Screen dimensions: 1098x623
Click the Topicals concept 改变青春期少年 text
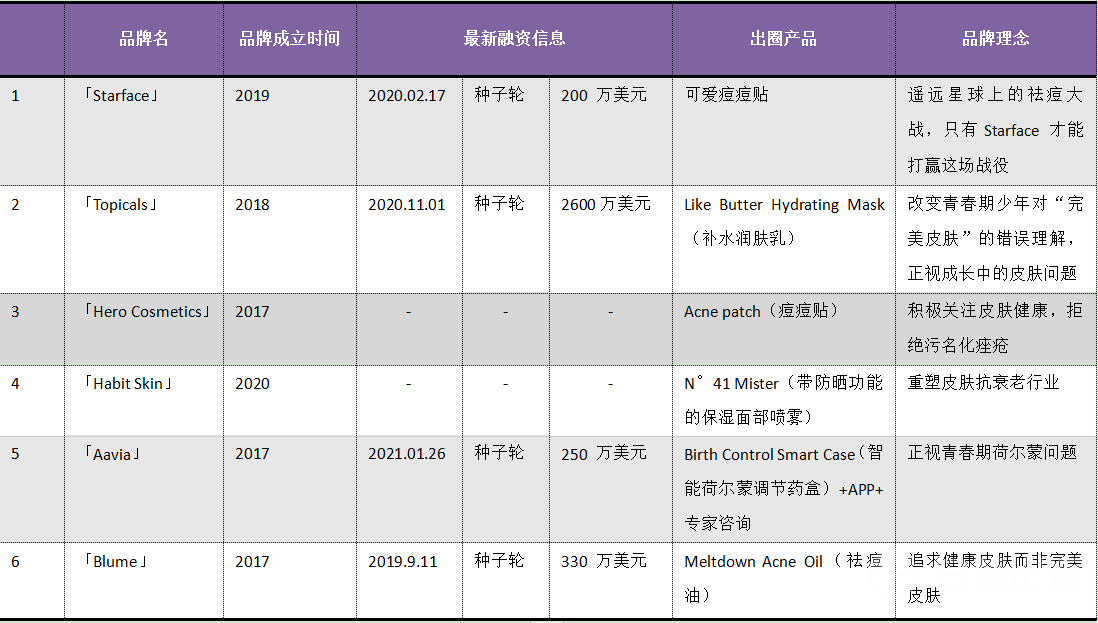click(x=995, y=239)
